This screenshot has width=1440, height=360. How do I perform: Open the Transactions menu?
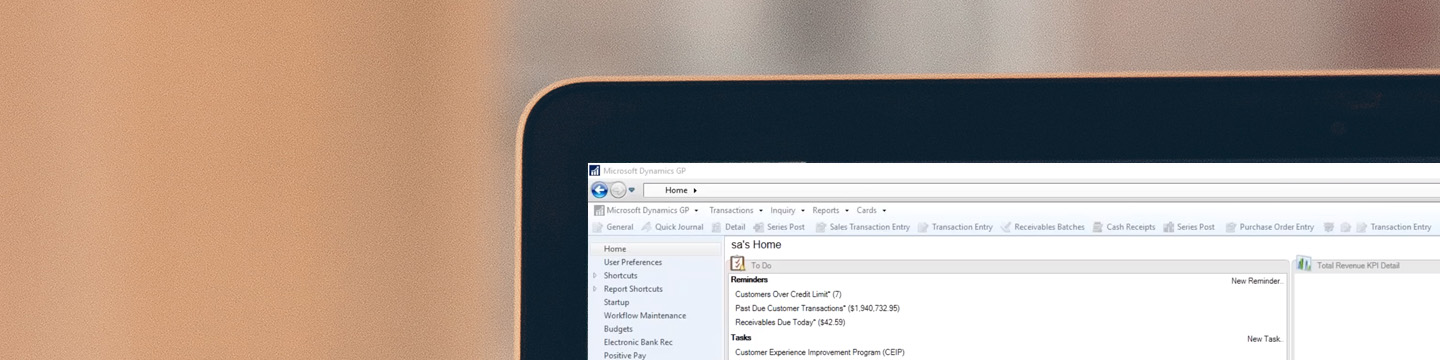[736, 211]
